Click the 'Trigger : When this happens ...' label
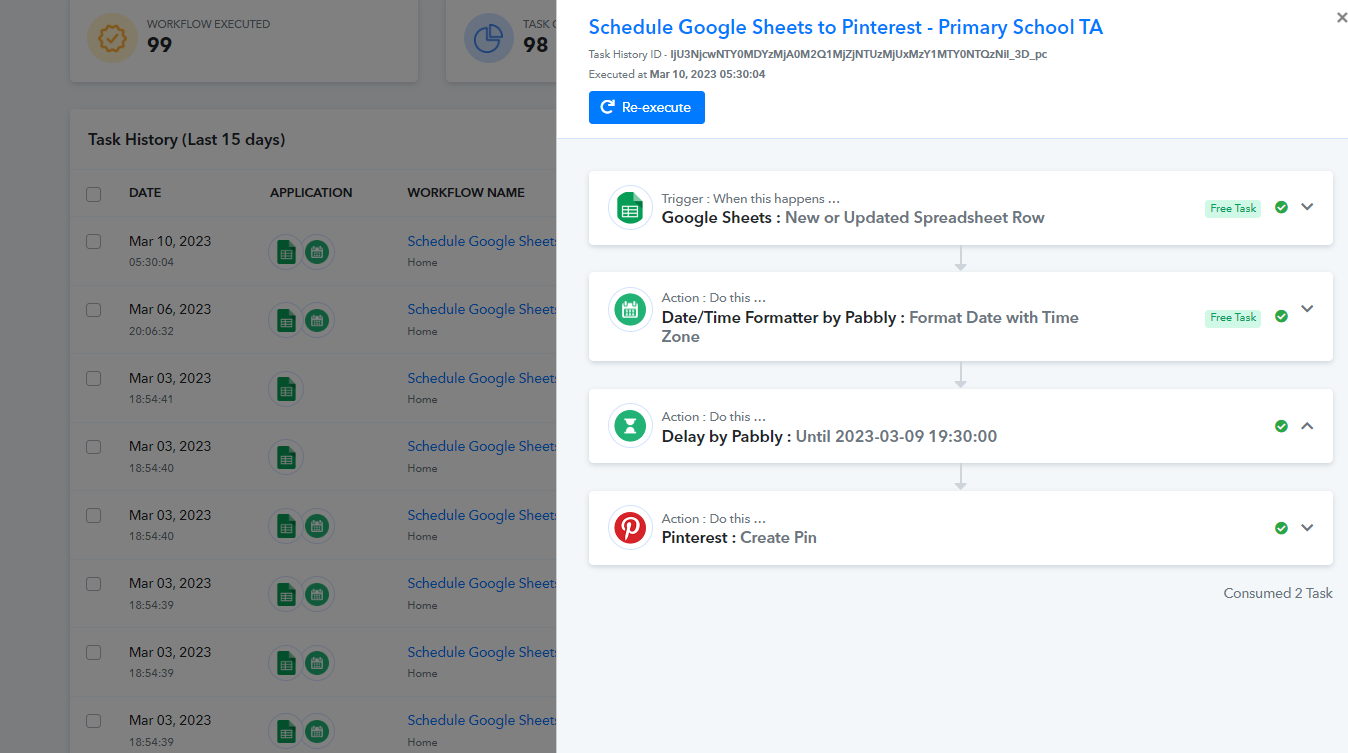The height and width of the screenshot is (753, 1348). pyautogui.click(x=751, y=199)
